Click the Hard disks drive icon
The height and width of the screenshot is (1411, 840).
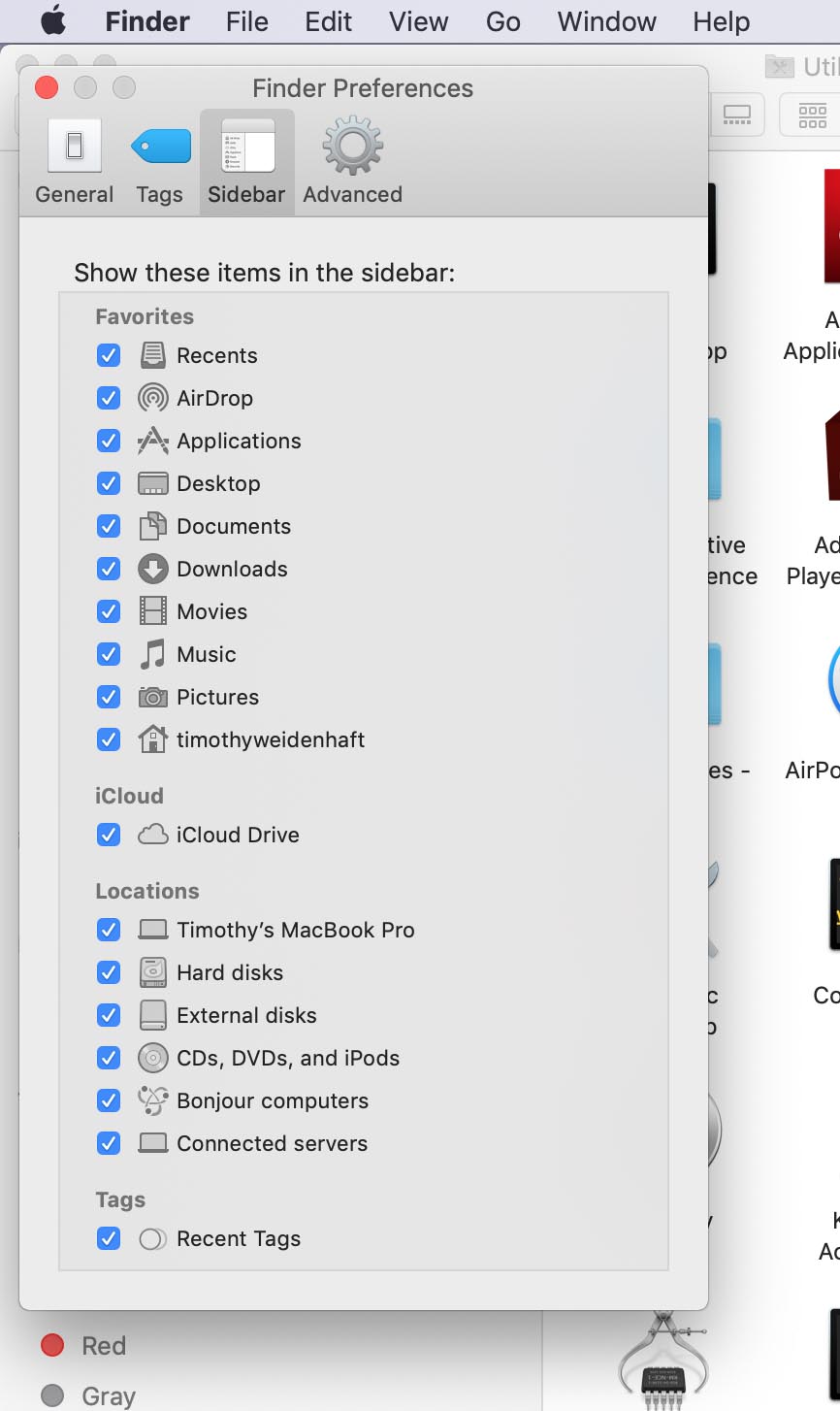(152, 972)
